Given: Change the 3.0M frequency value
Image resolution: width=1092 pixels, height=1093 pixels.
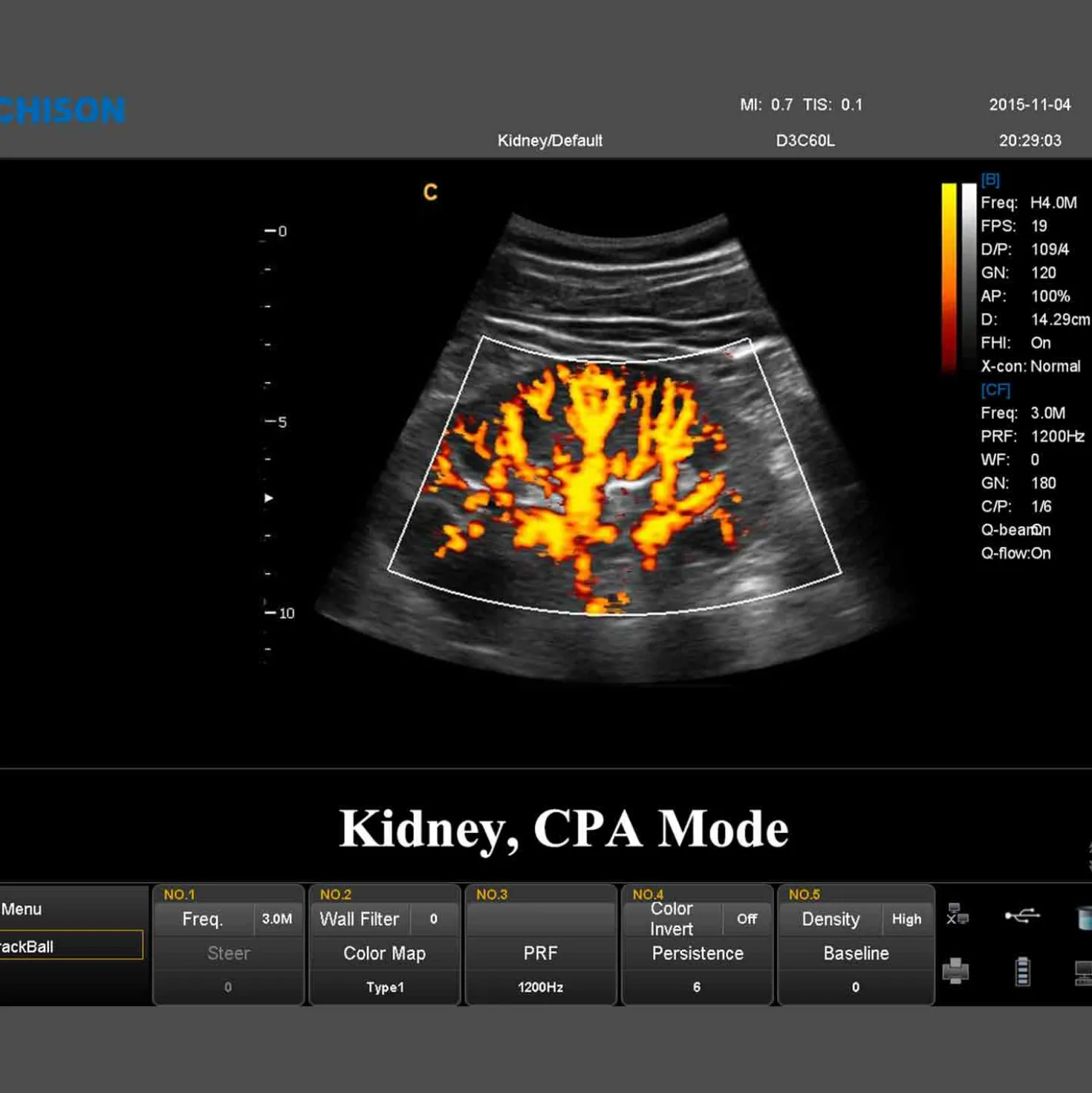Looking at the screenshot, I should tap(277, 919).
